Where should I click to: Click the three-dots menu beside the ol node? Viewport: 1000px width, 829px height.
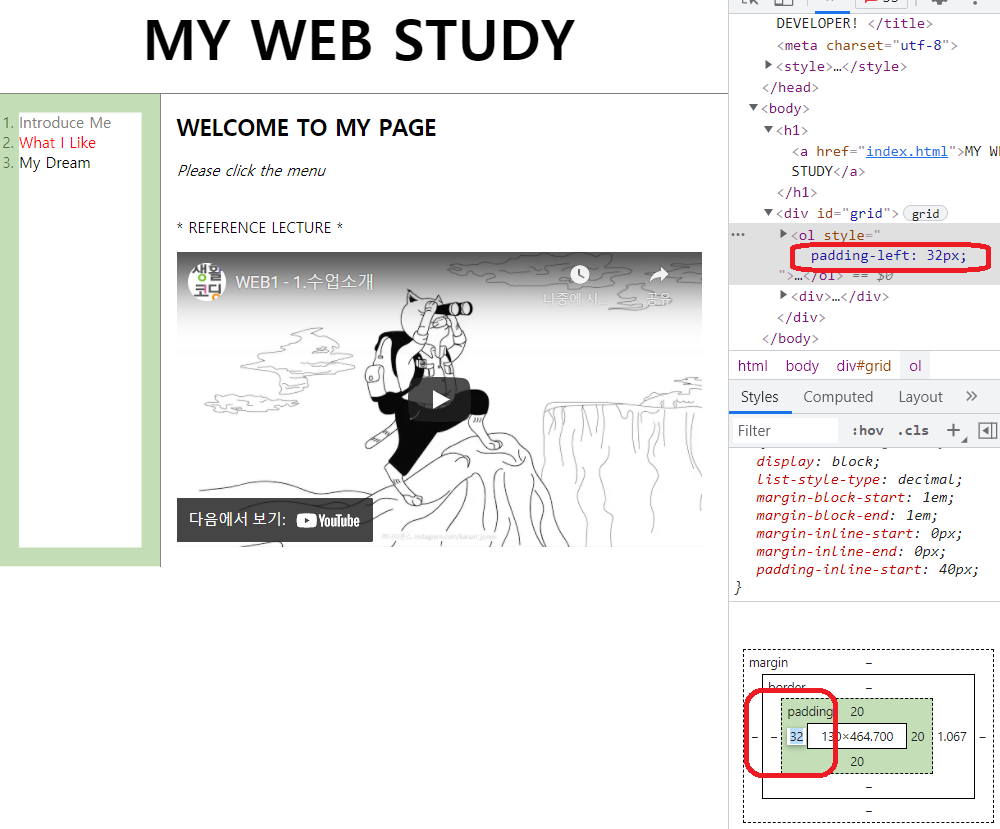tap(738, 235)
